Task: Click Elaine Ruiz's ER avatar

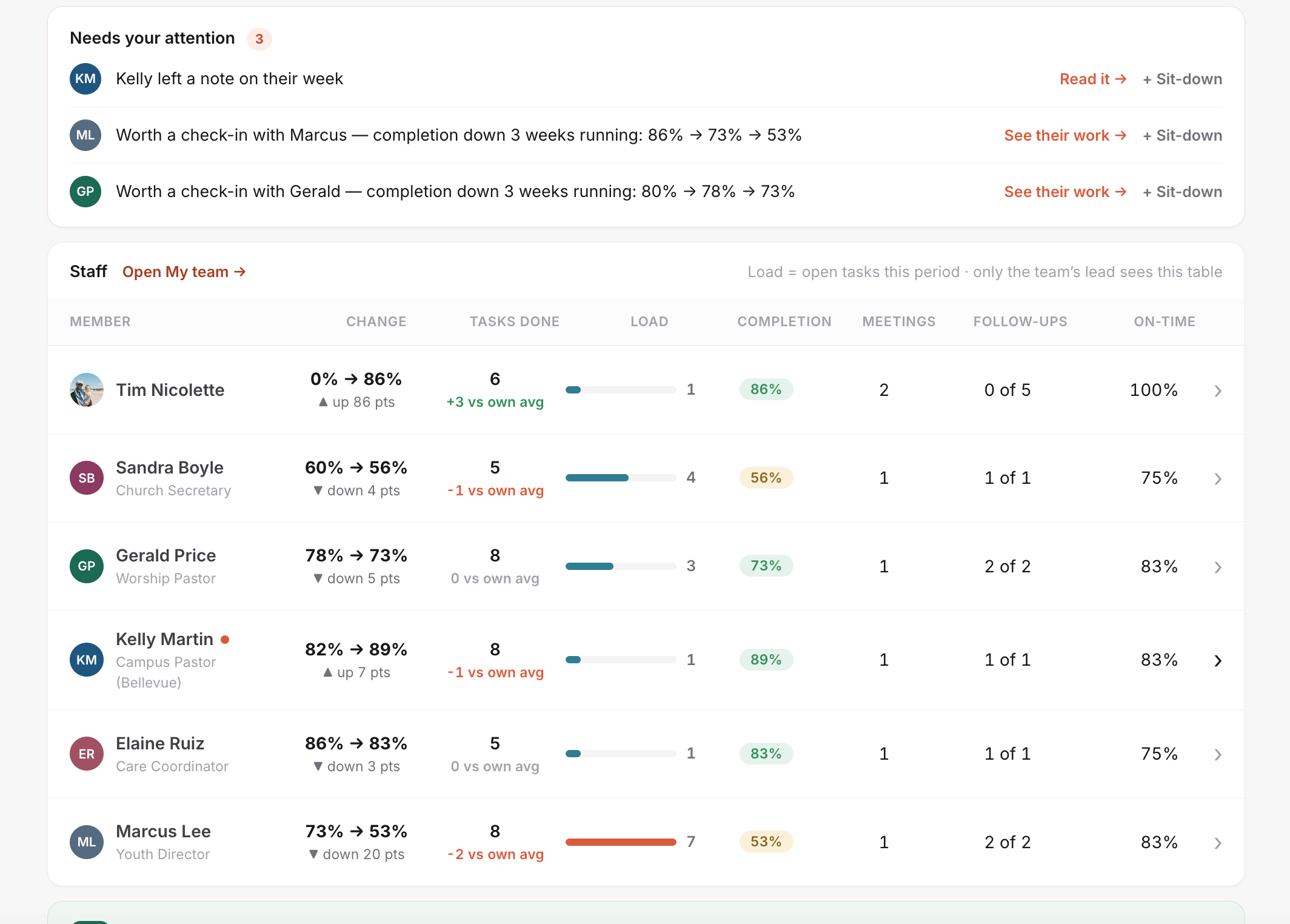Action: [x=87, y=754]
